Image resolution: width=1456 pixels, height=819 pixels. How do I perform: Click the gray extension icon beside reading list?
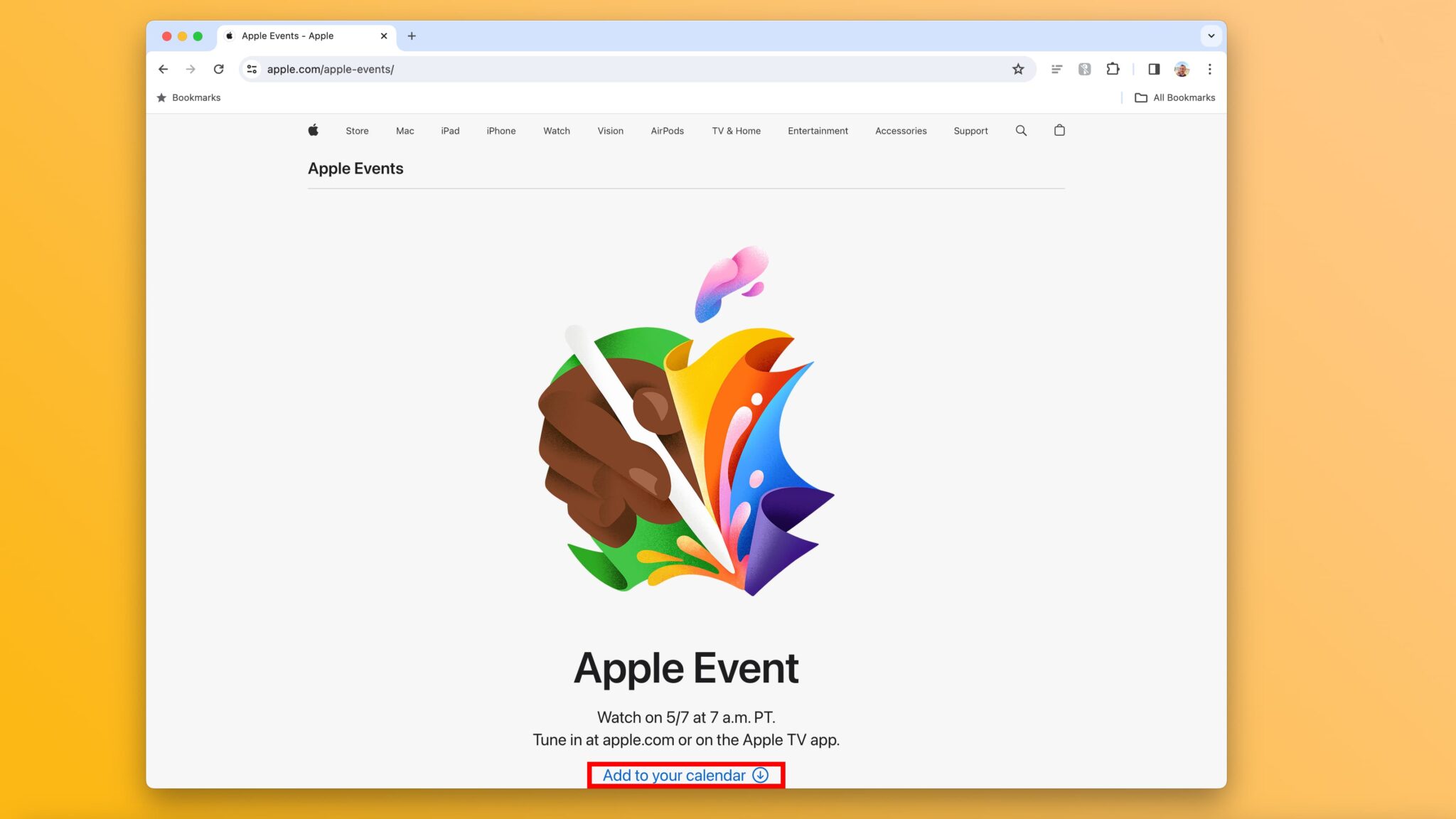tap(1084, 69)
